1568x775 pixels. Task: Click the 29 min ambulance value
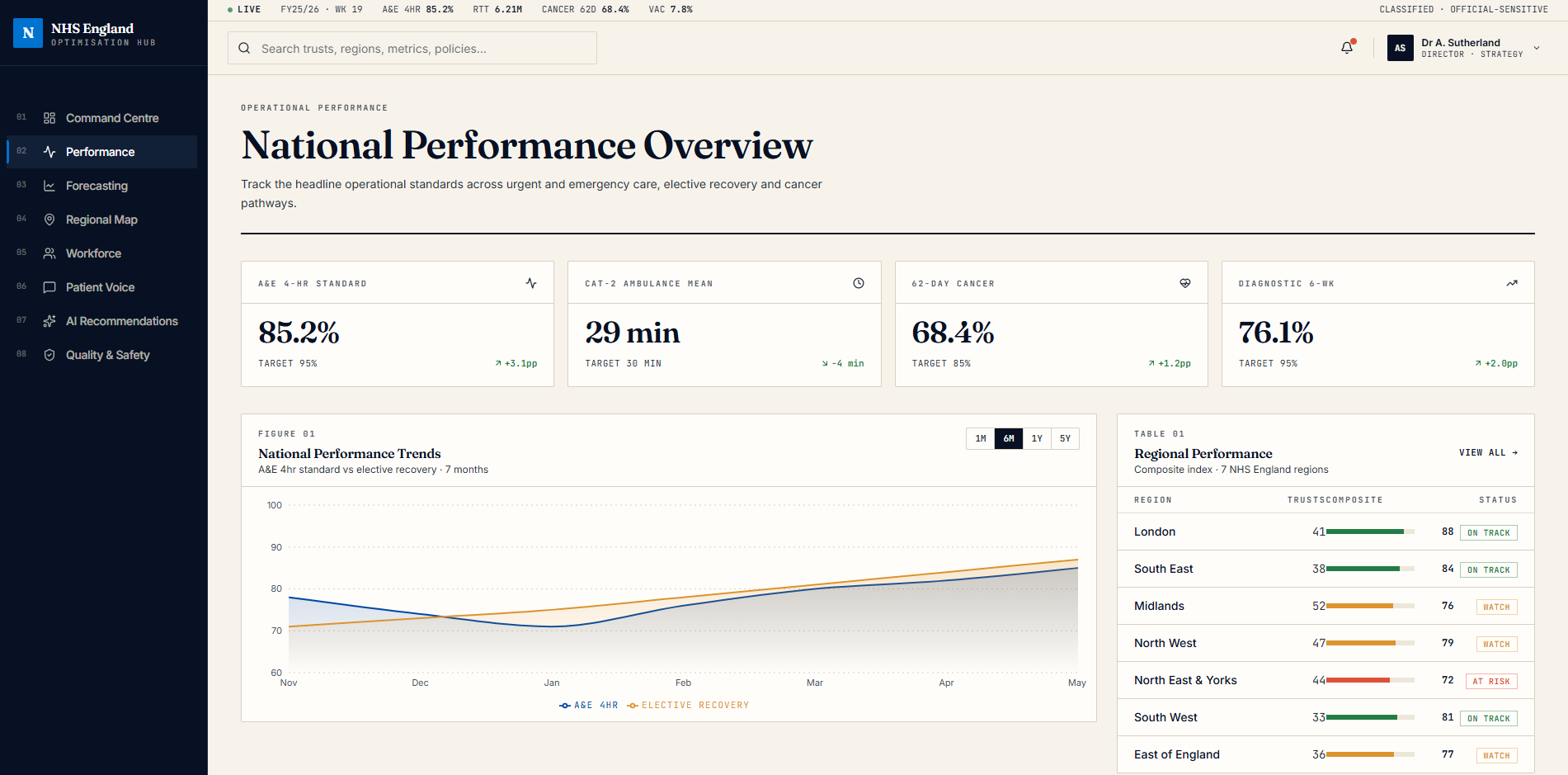point(633,333)
